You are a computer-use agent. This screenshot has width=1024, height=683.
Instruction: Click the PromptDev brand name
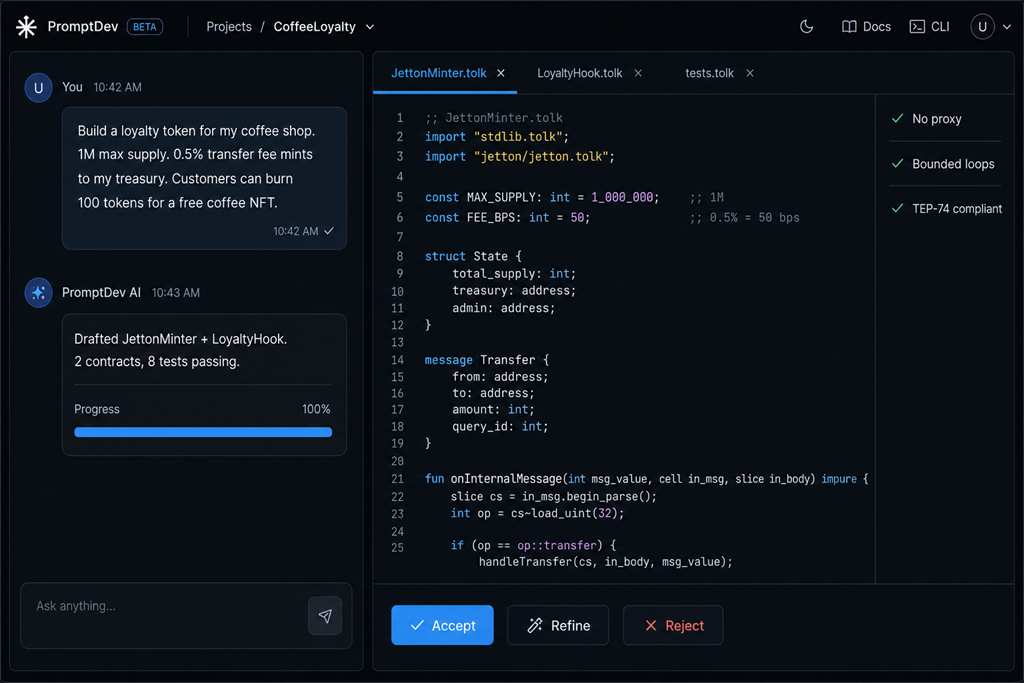pyautogui.click(x=82, y=27)
